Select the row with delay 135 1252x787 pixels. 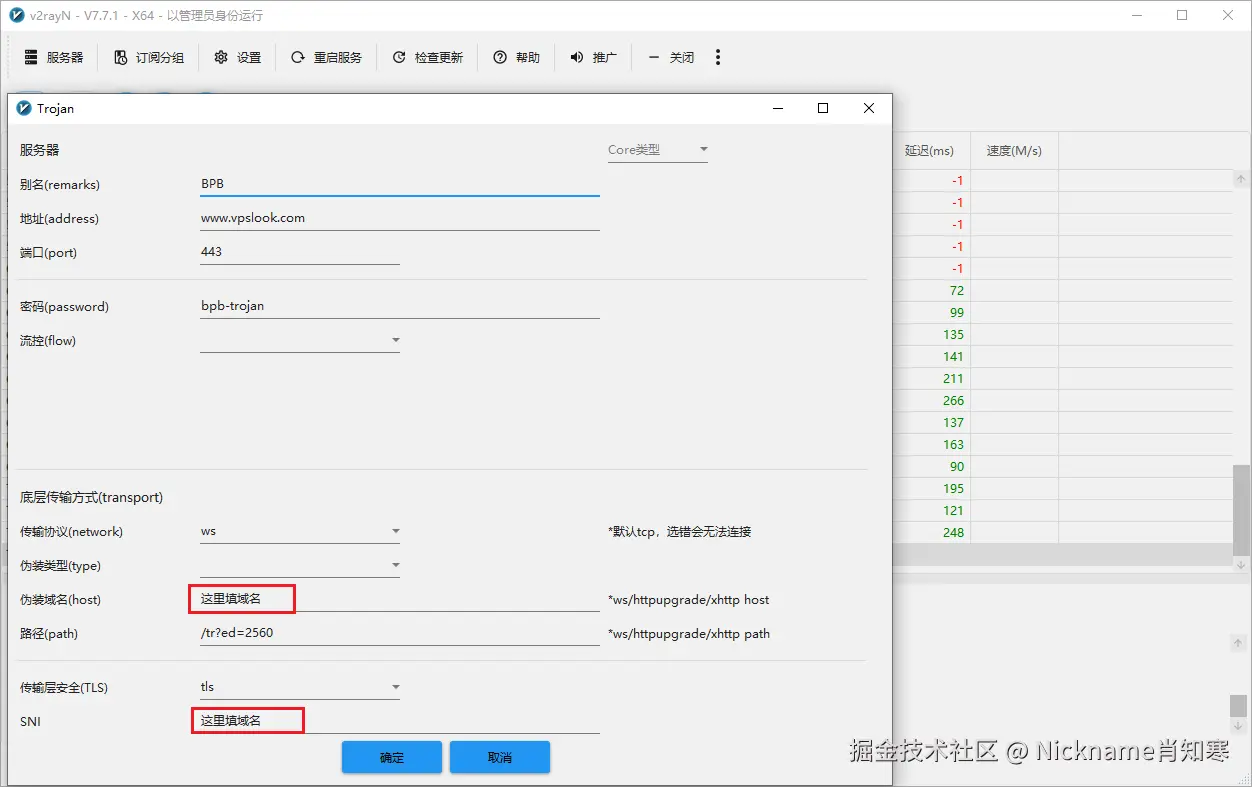click(x=1062, y=335)
